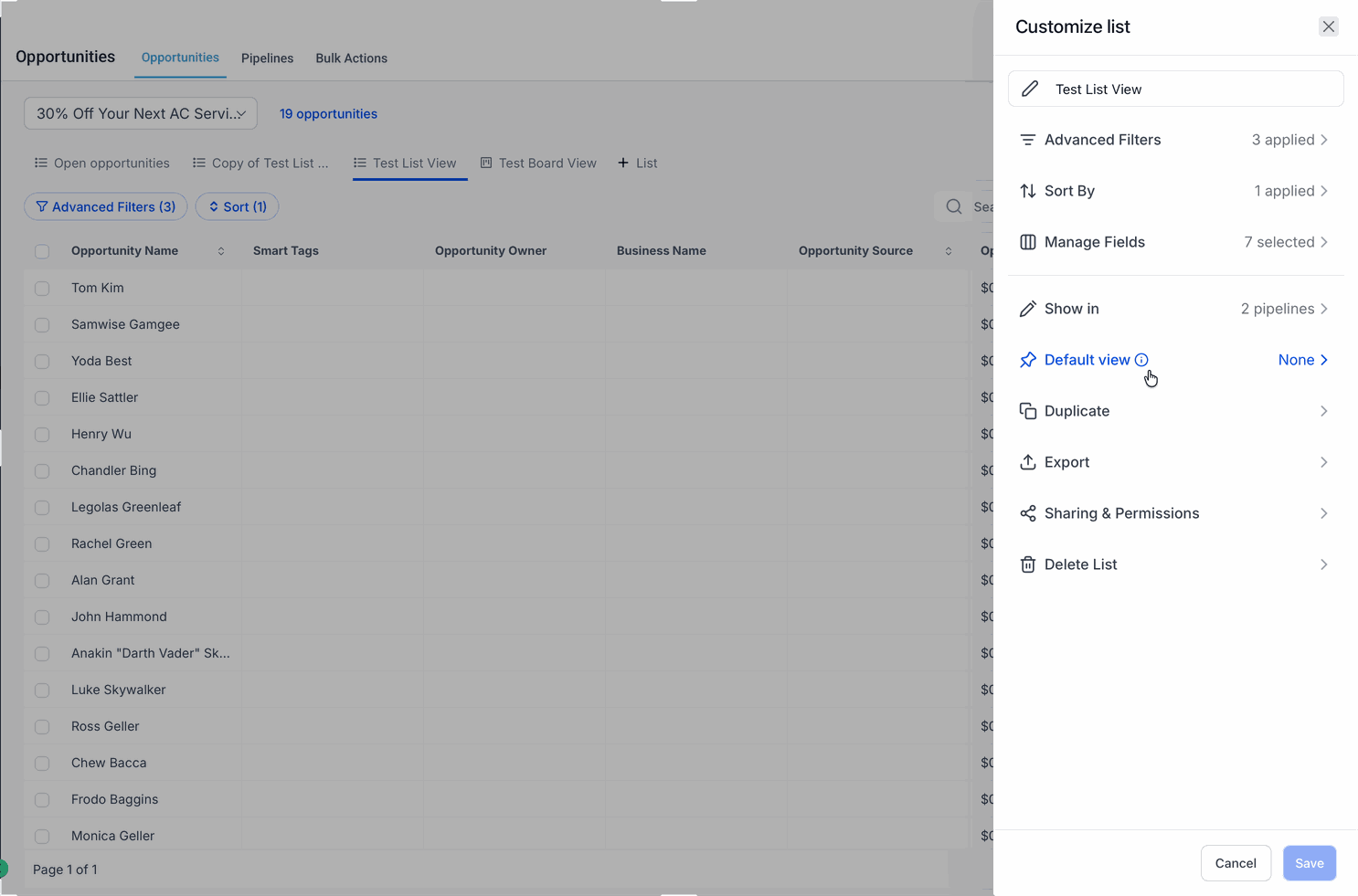Image resolution: width=1358 pixels, height=896 pixels.
Task: Click the 19 opportunities link
Action: click(328, 114)
